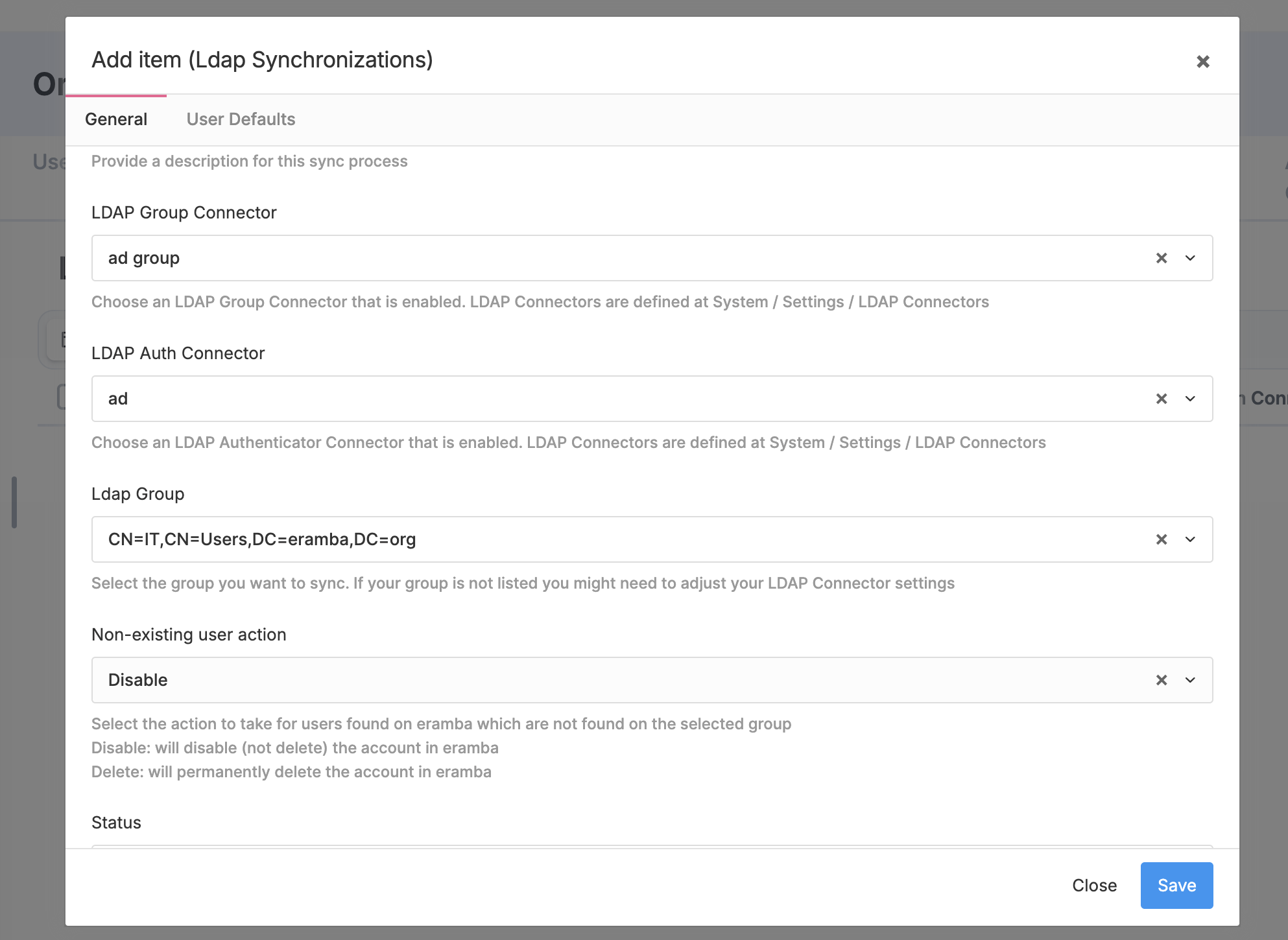Click the Add item dialog title
The image size is (1288, 940).
click(262, 60)
